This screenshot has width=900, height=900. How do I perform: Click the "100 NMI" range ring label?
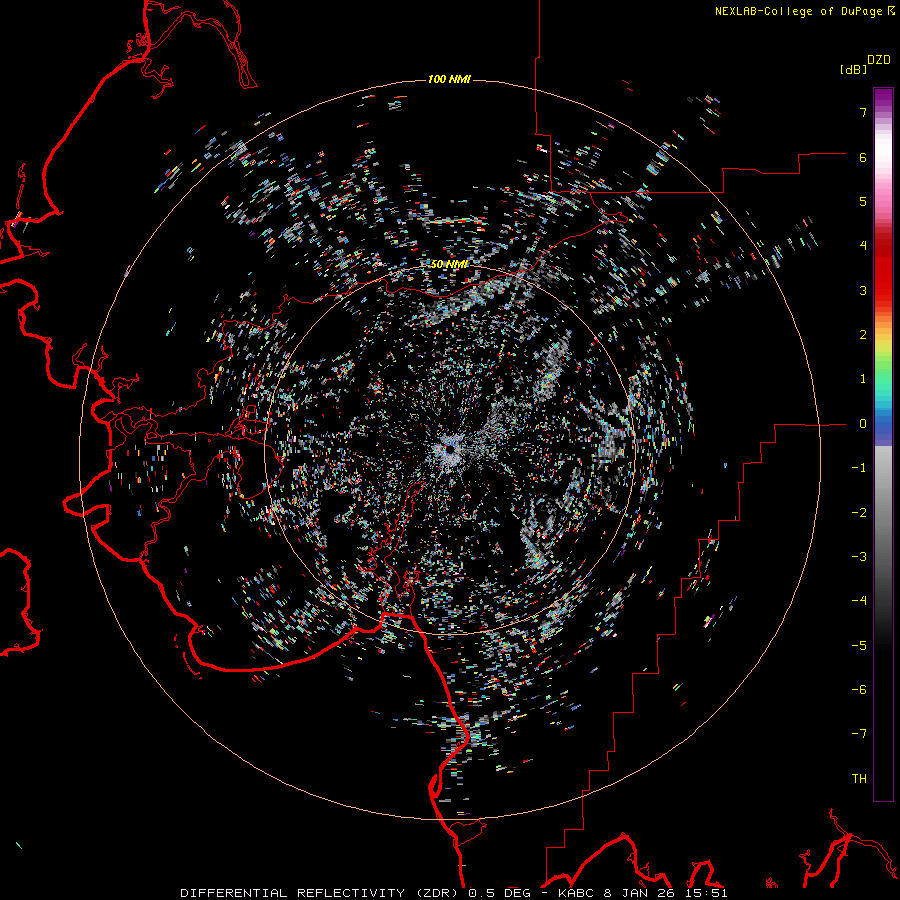(449, 79)
